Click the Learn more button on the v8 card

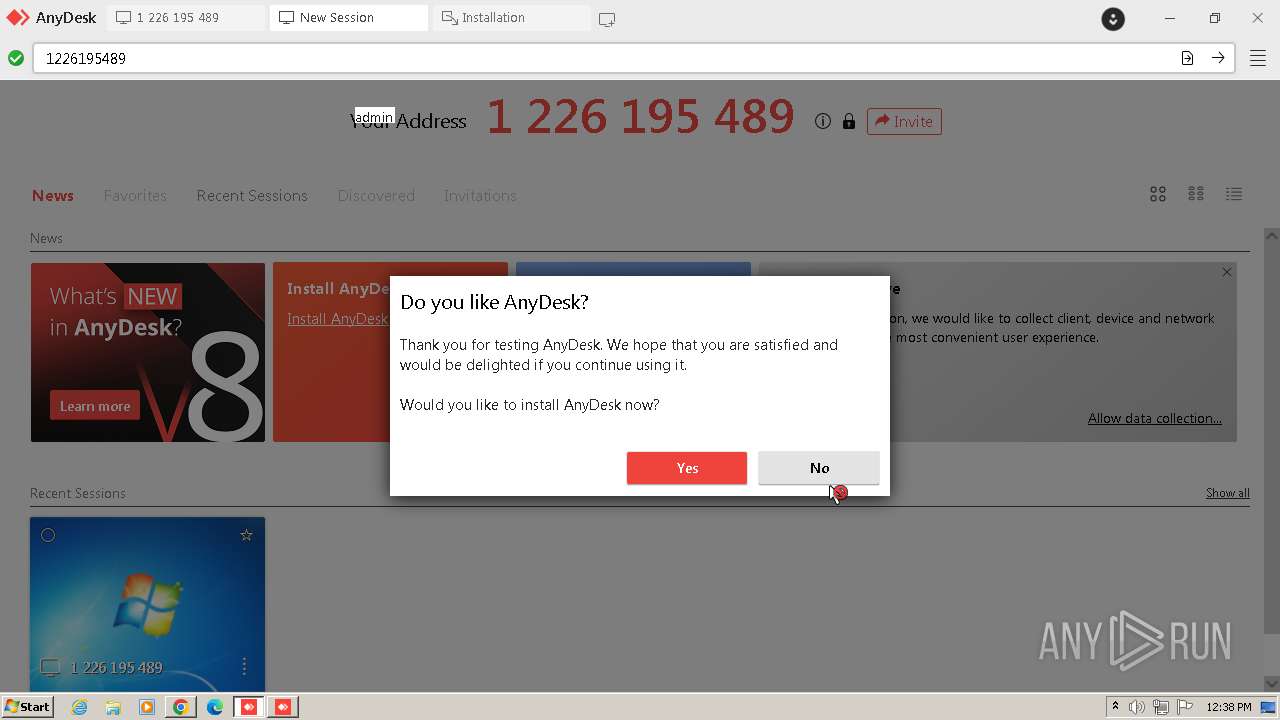click(x=95, y=406)
